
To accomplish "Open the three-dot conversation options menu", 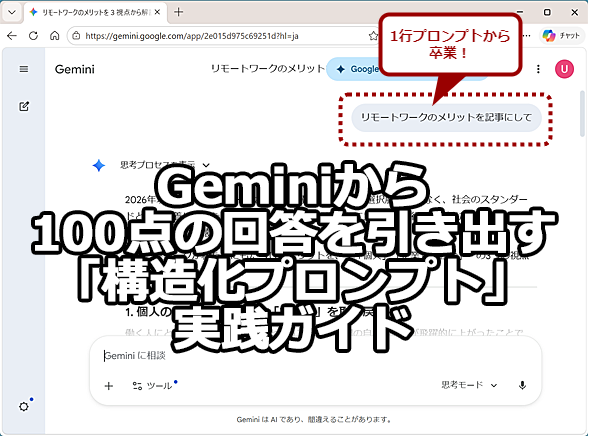I will (x=538, y=69).
